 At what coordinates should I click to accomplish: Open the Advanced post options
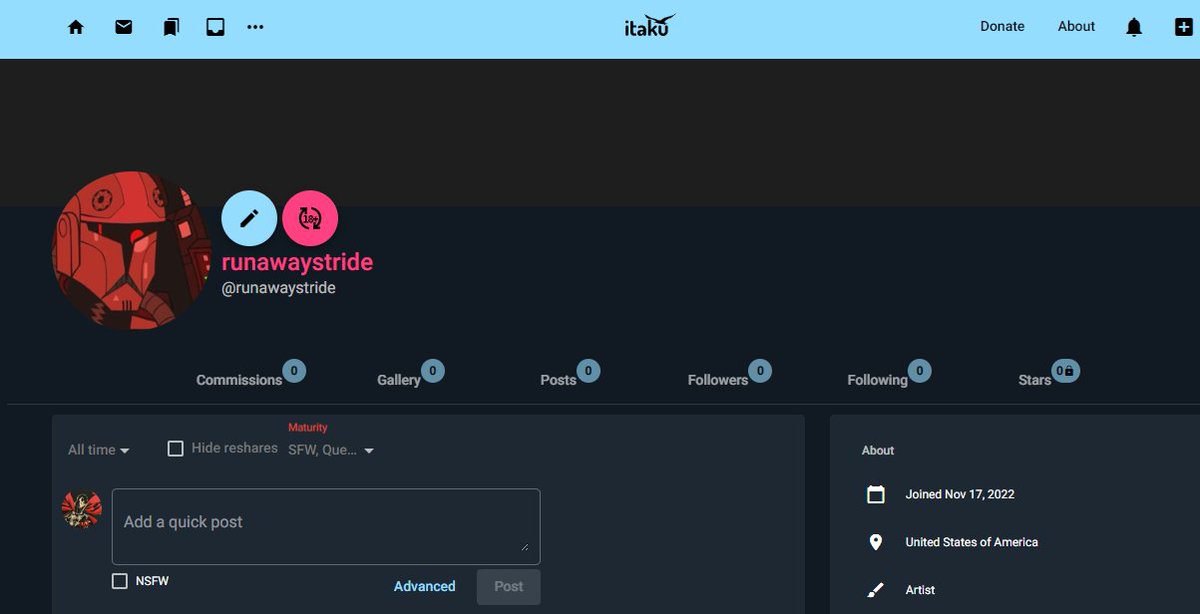tap(424, 587)
